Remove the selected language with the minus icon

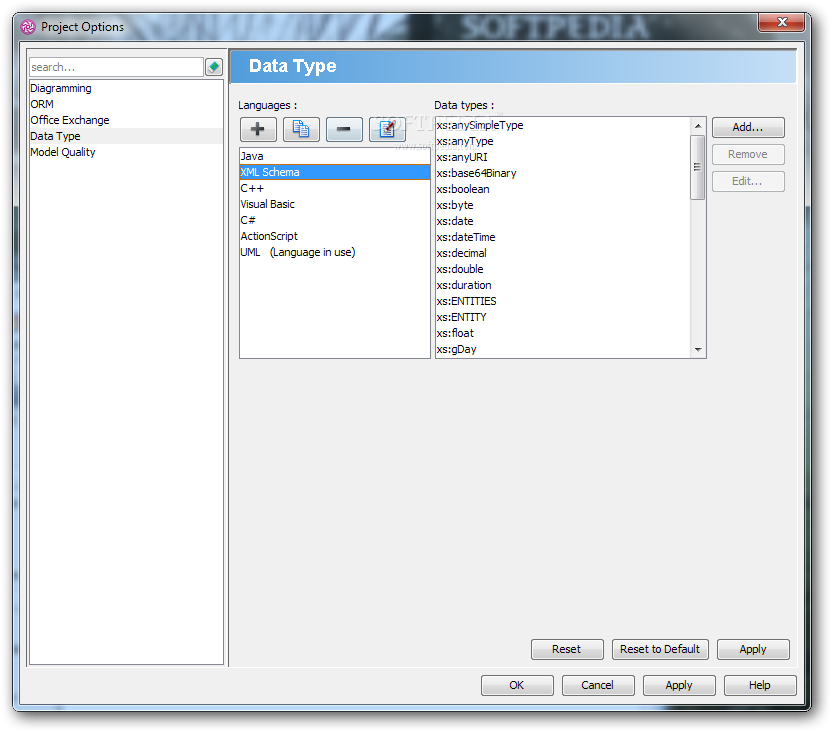click(x=344, y=129)
